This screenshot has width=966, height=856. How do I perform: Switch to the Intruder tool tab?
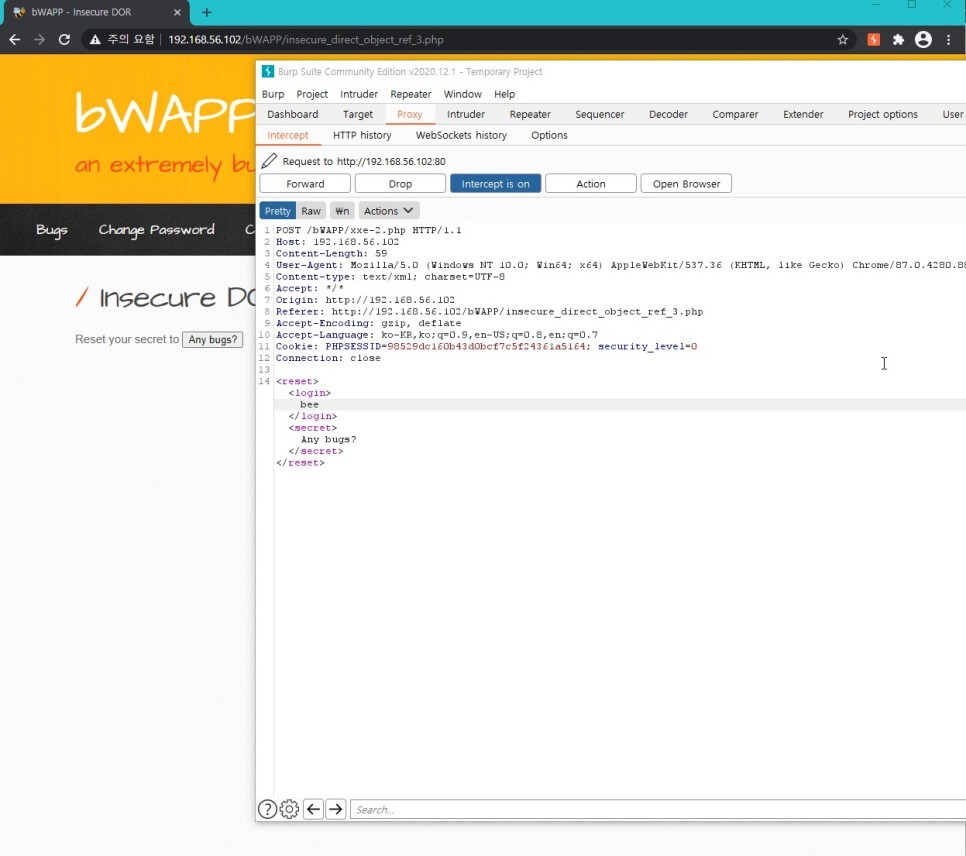(465, 114)
